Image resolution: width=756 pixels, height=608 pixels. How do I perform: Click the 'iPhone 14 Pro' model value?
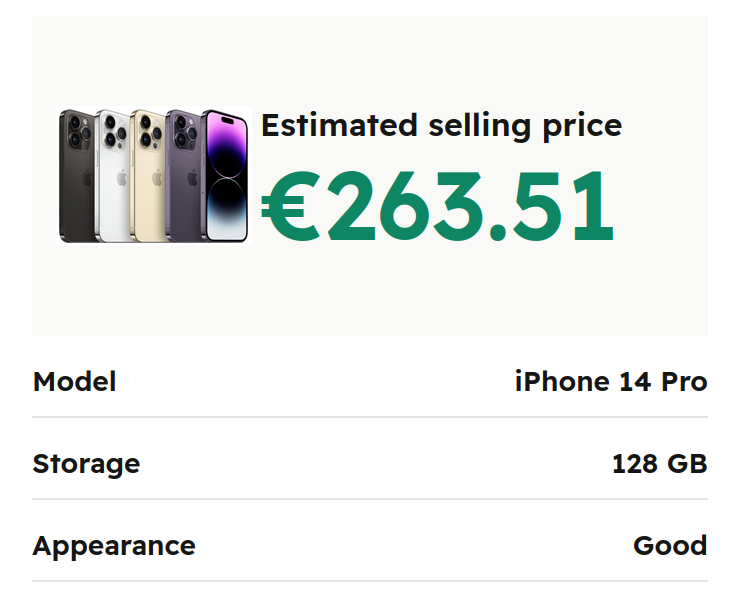tap(610, 382)
